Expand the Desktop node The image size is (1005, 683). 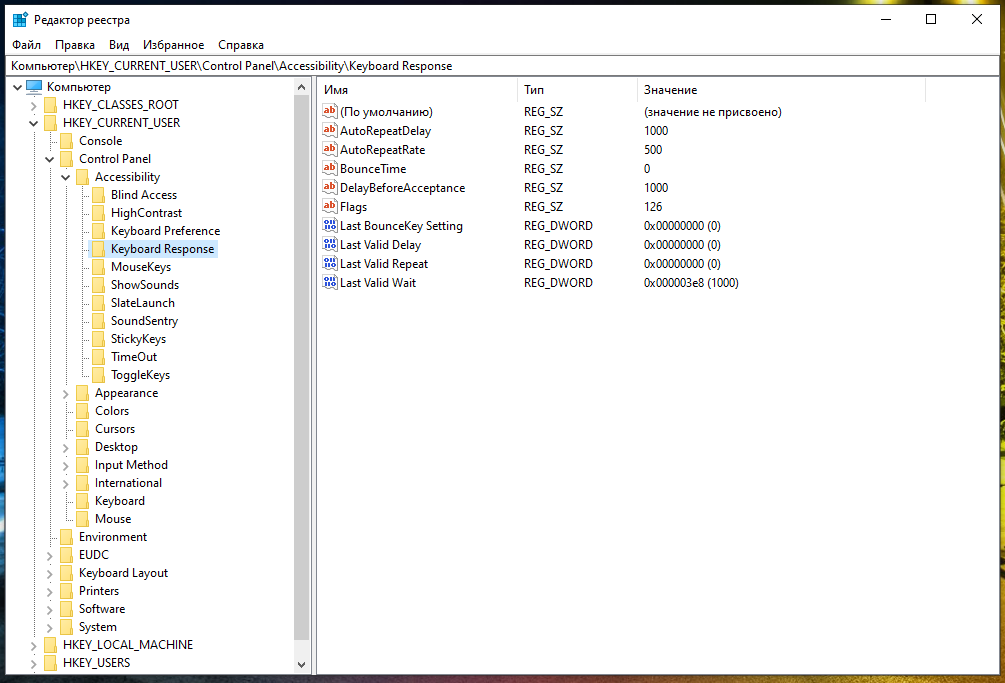click(x=65, y=447)
